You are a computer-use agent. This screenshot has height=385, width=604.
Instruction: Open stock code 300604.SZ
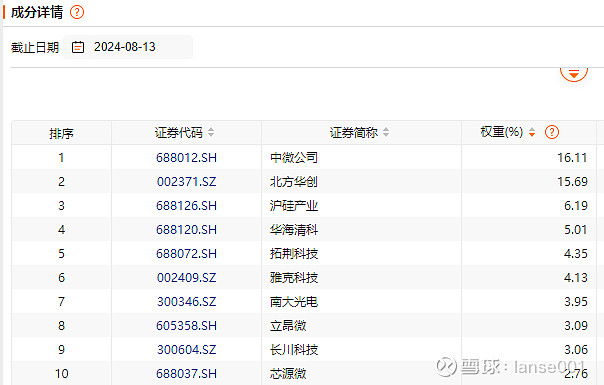186,350
